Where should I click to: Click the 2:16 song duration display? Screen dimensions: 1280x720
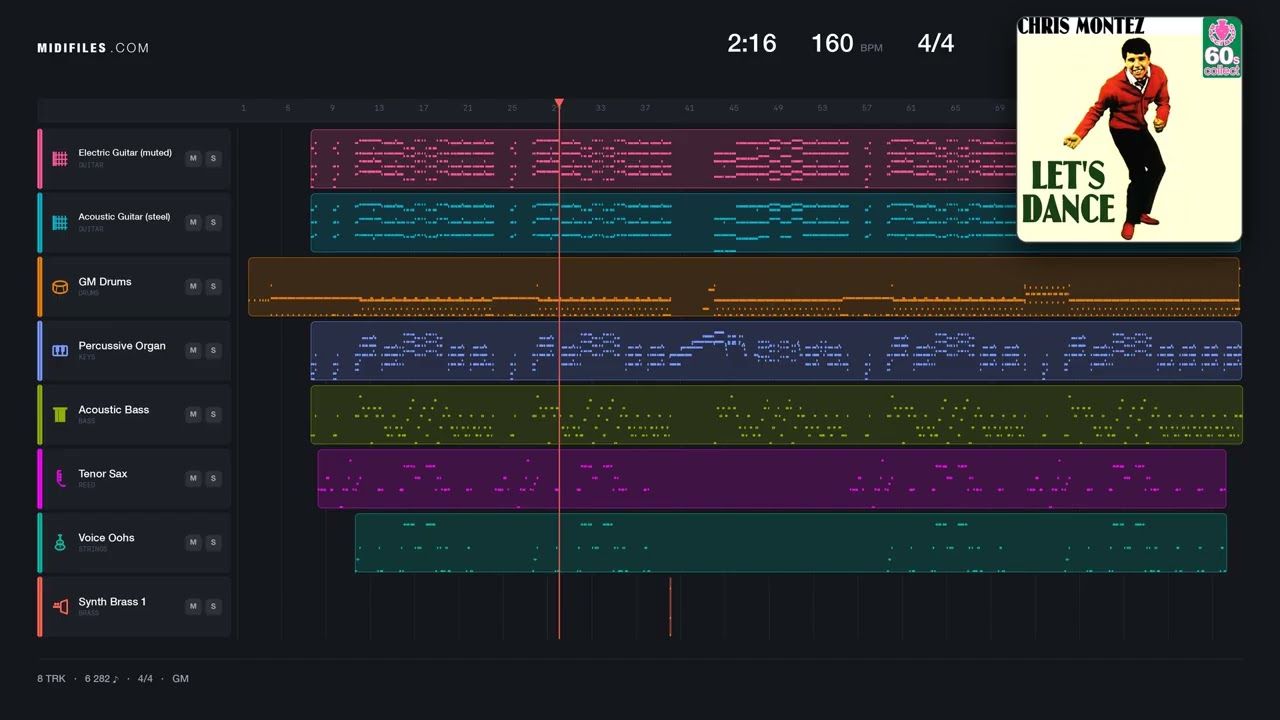[752, 43]
